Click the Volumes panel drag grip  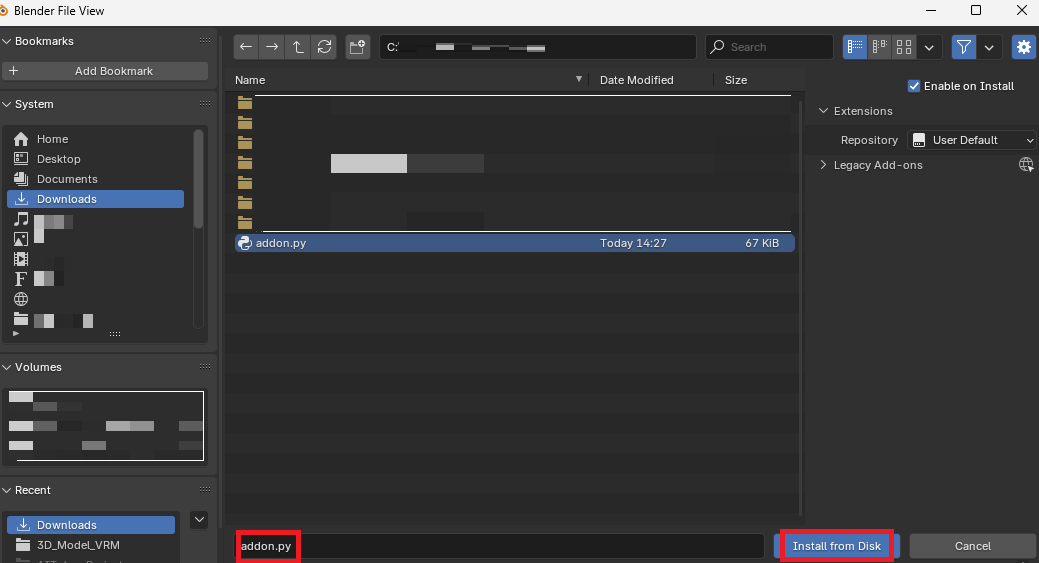pos(205,367)
